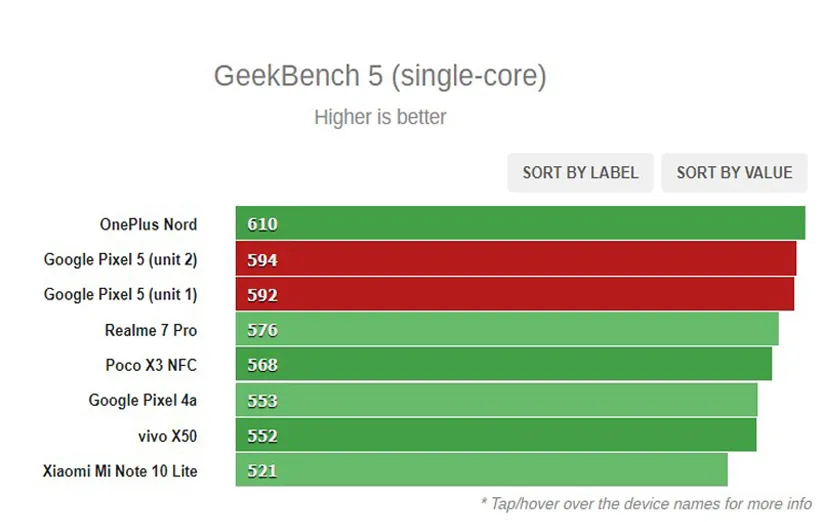Click the red bar with score 592
The width and height of the screenshot is (822, 522).
pos(515,294)
